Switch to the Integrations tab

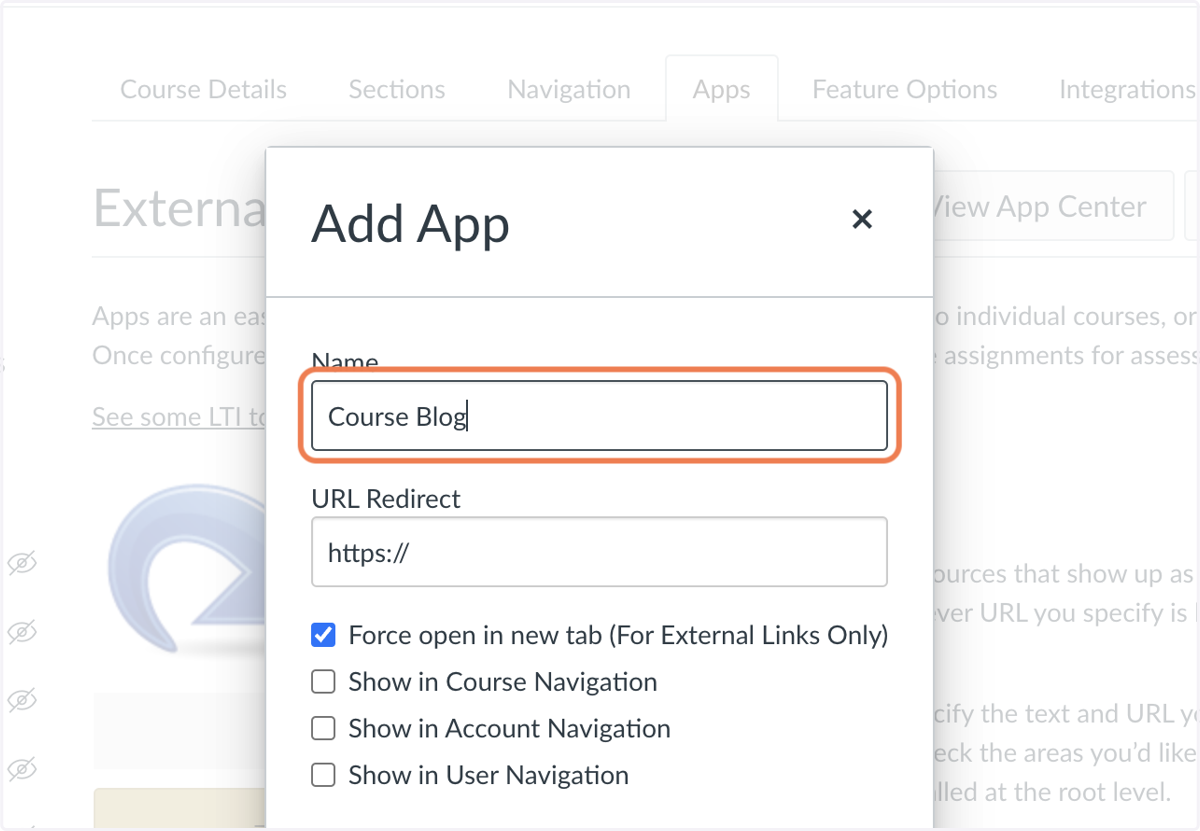click(x=1128, y=89)
